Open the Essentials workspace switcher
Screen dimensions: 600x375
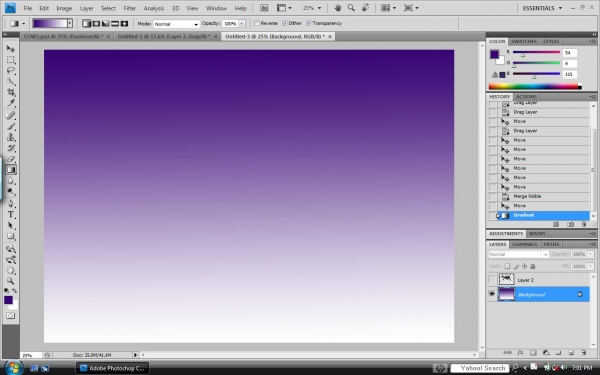pyautogui.click(x=543, y=8)
